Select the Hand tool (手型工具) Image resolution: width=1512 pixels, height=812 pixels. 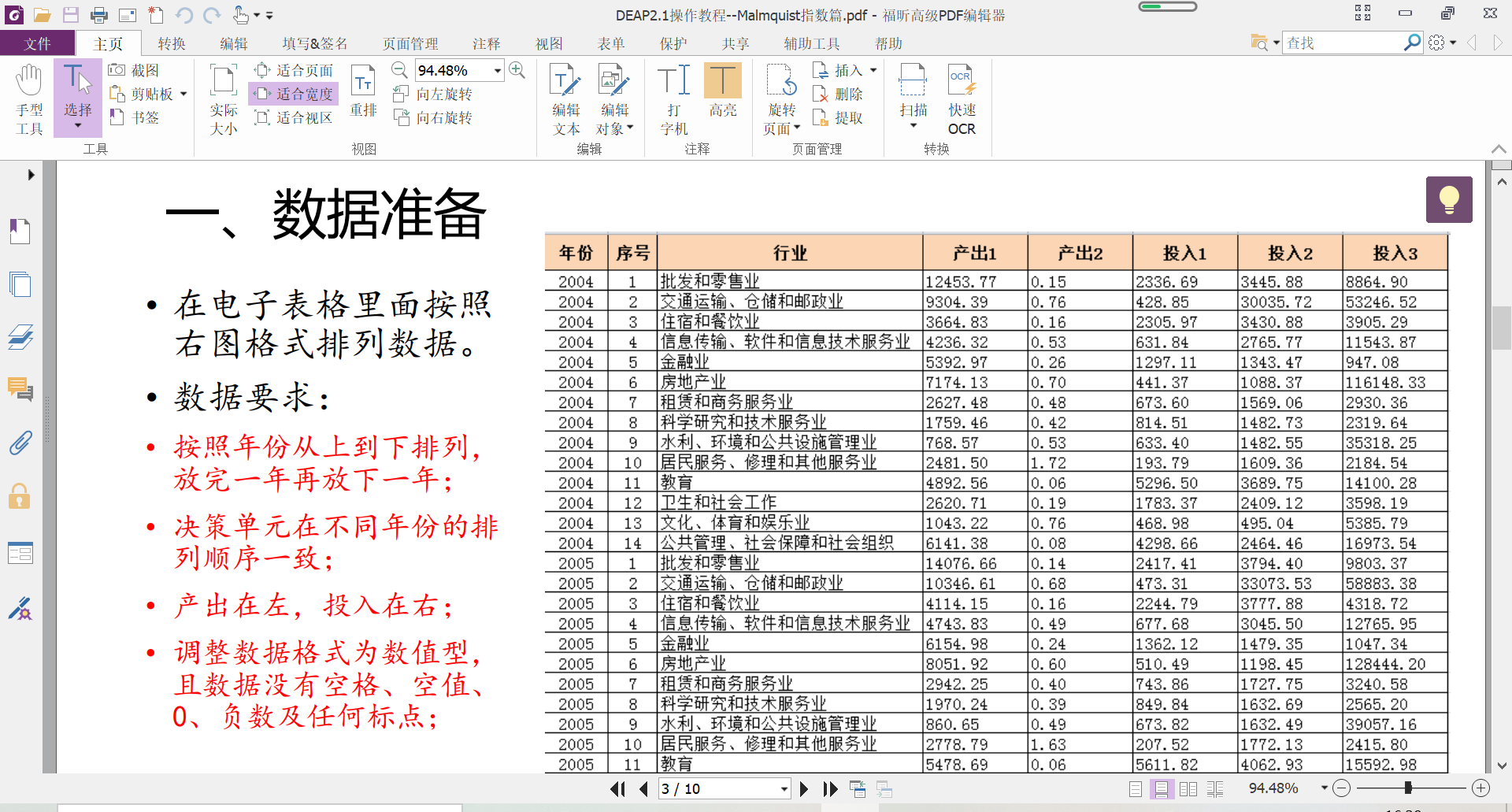click(29, 99)
